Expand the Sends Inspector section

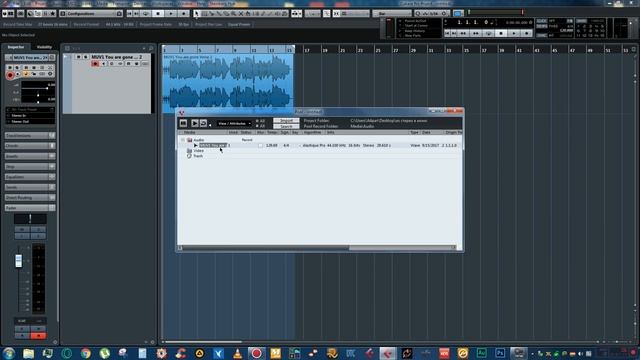click(x=30, y=187)
